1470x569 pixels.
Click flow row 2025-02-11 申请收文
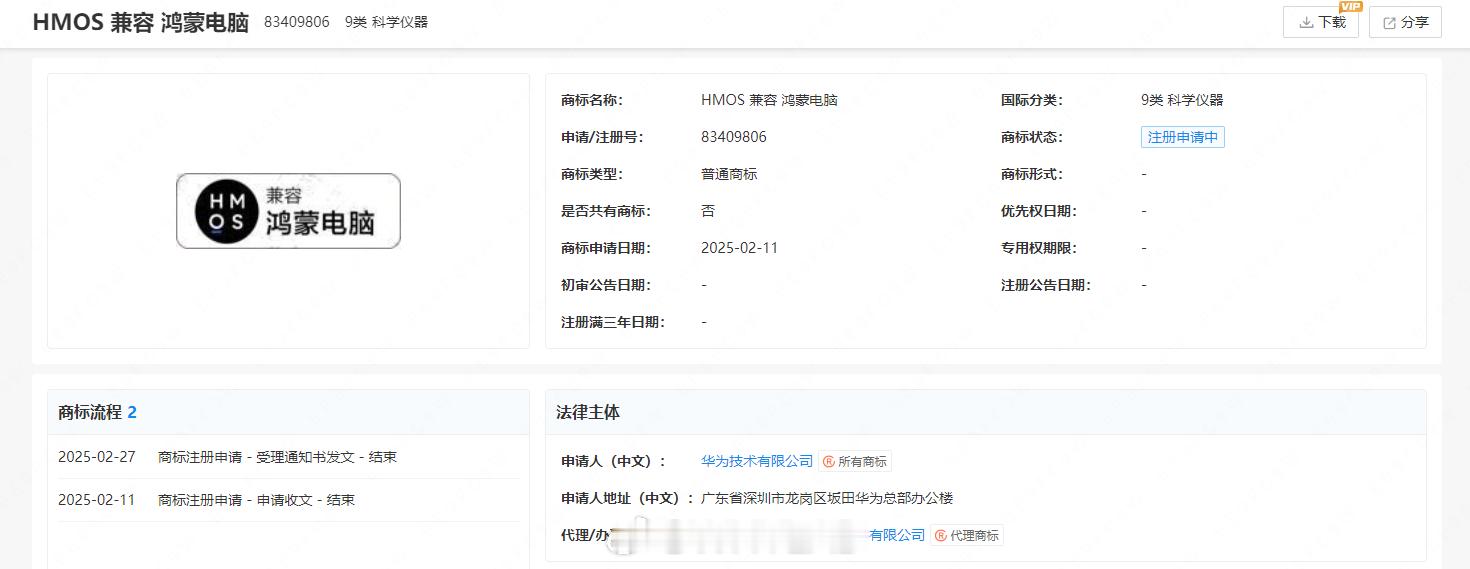288,500
